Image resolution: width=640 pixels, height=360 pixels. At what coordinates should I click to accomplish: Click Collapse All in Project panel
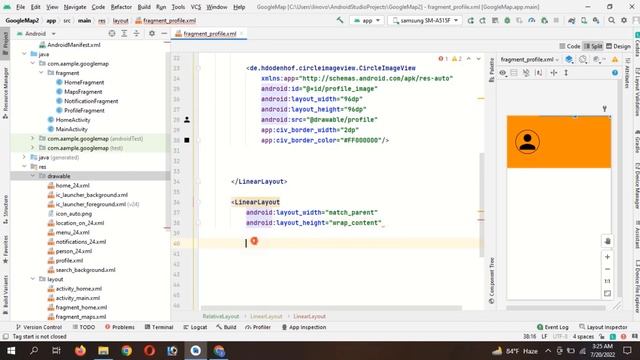[x=136, y=33]
